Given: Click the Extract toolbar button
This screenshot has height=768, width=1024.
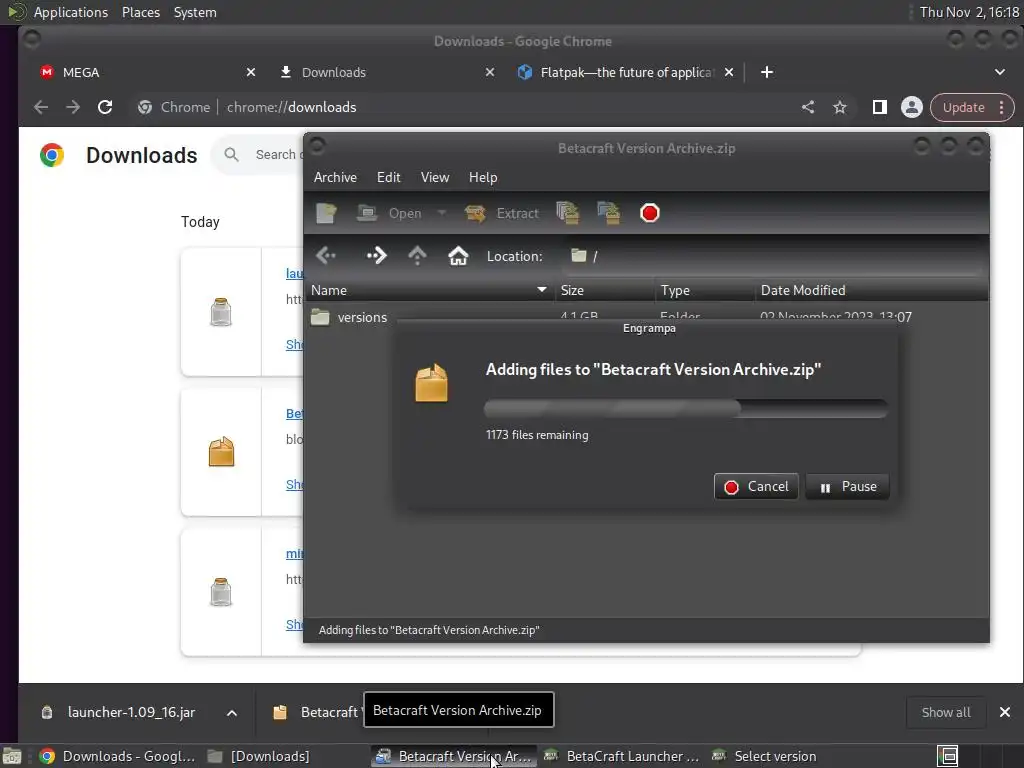Looking at the screenshot, I should pyautogui.click(x=502, y=213).
